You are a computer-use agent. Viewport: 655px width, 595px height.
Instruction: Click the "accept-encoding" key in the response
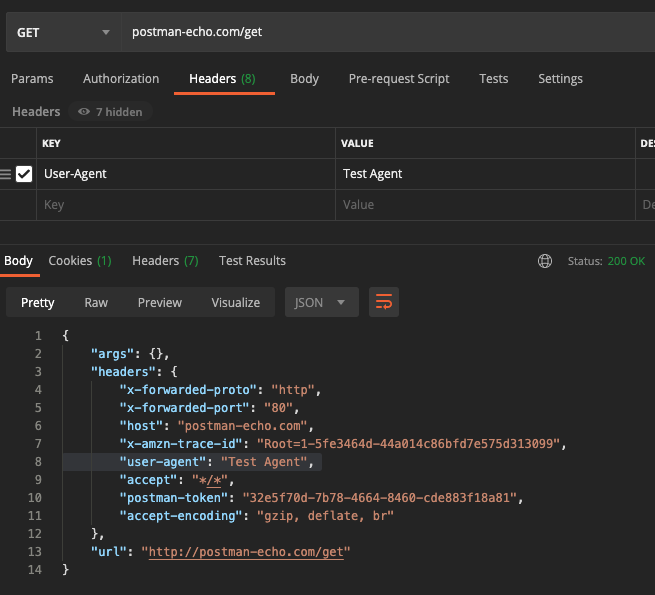[x=181, y=516]
